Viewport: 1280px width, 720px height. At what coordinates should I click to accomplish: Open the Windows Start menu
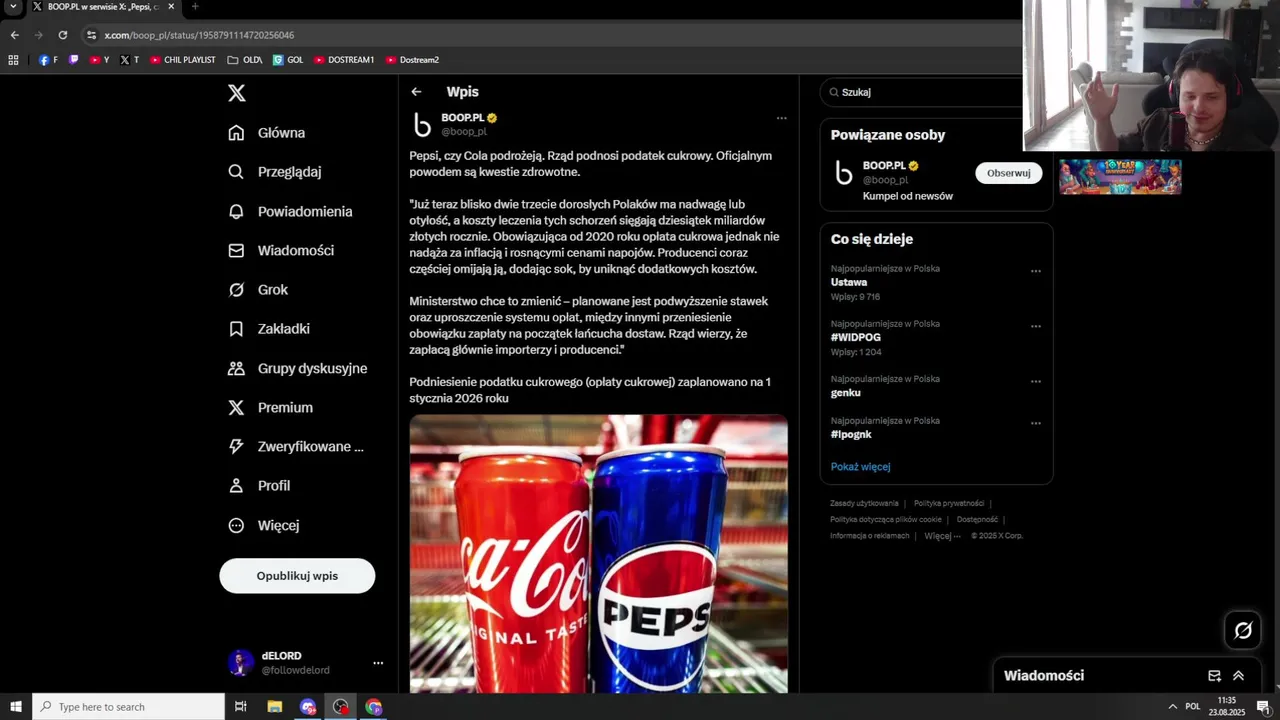coord(16,707)
